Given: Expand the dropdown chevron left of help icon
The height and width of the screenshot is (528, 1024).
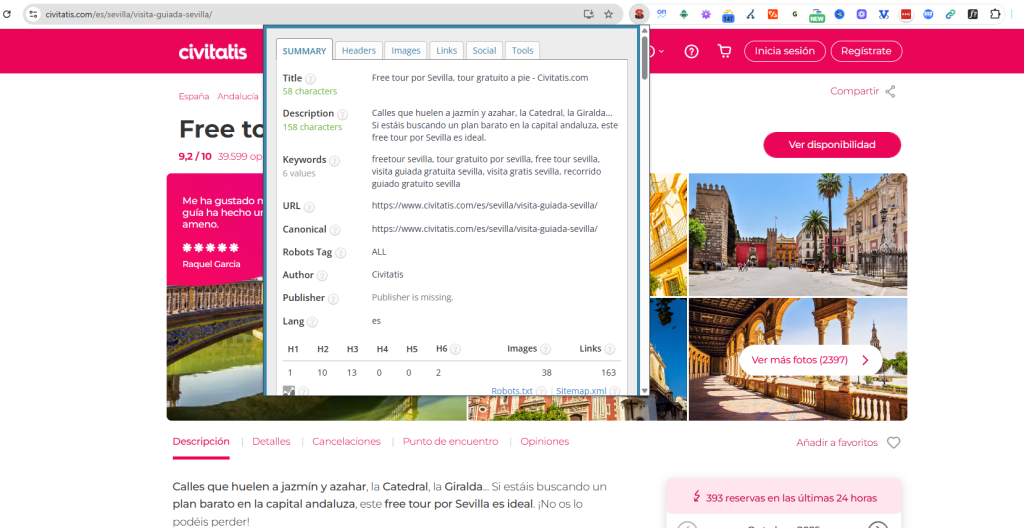Looking at the screenshot, I should click(x=662, y=51).
